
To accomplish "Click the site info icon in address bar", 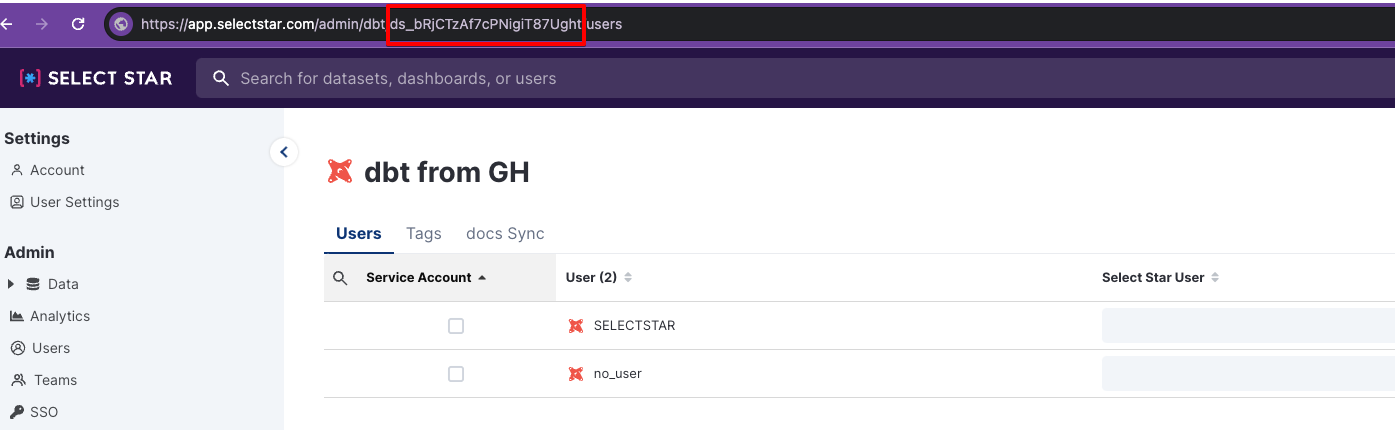I will [121, 24].
